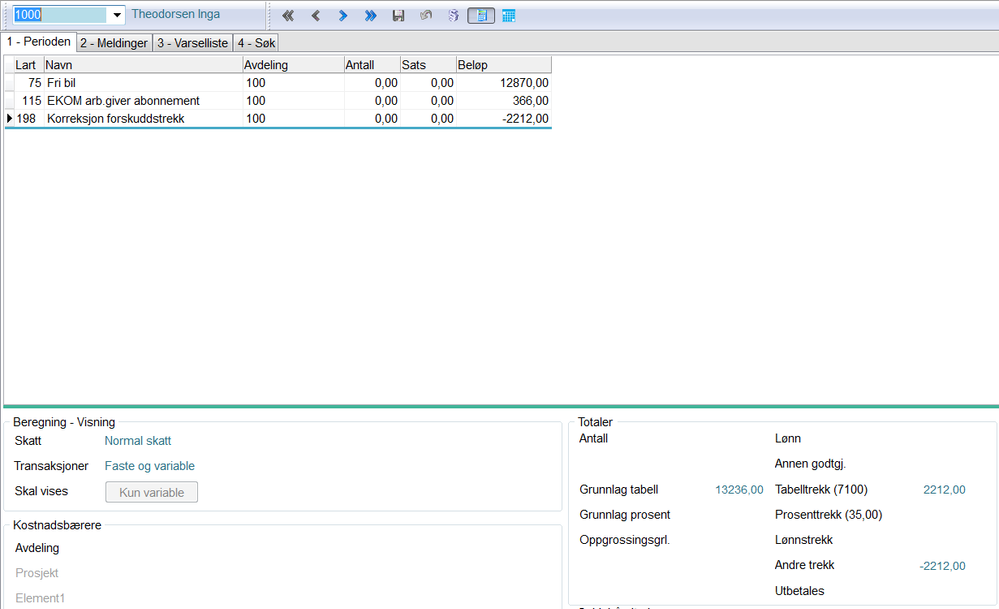Toggle the highlighted calculator toolbar button
This screenshot has width=999, height=609.
(481, 16)
